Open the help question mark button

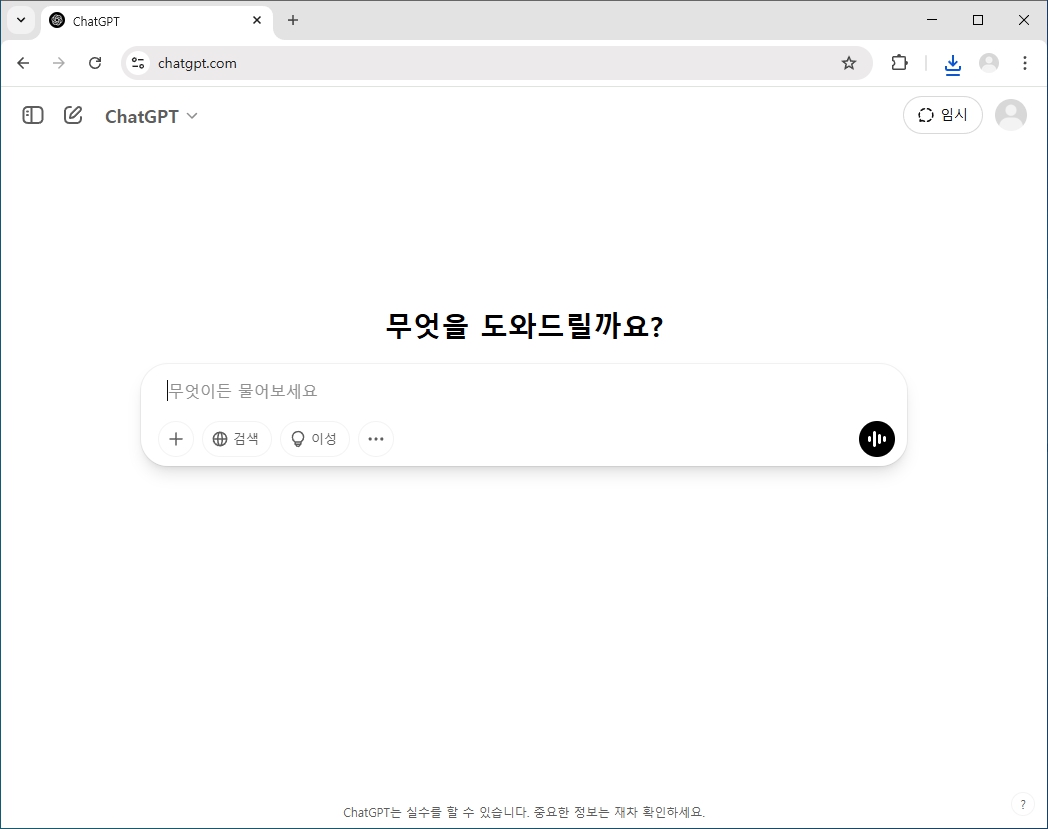tap(1023, 804)
